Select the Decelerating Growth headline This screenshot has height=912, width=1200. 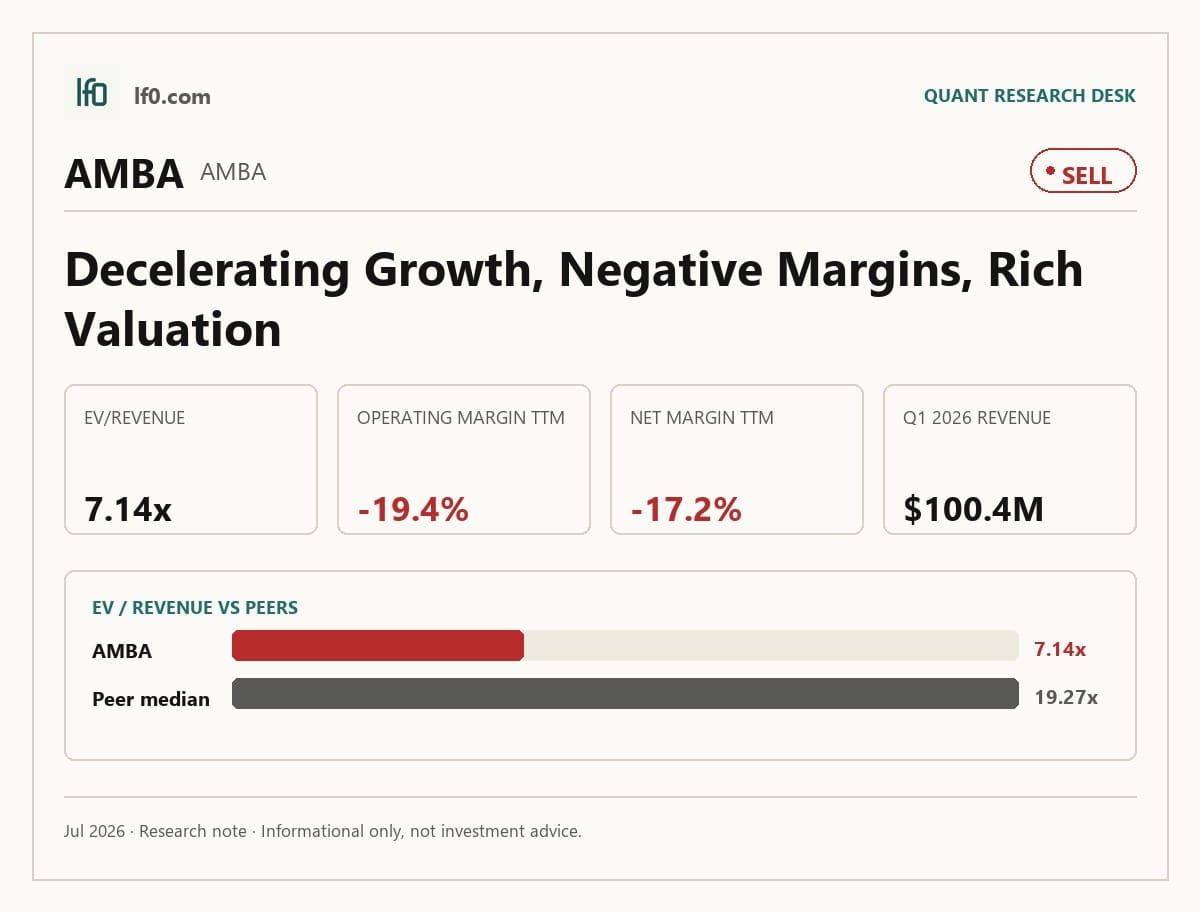tap(573, 299)
